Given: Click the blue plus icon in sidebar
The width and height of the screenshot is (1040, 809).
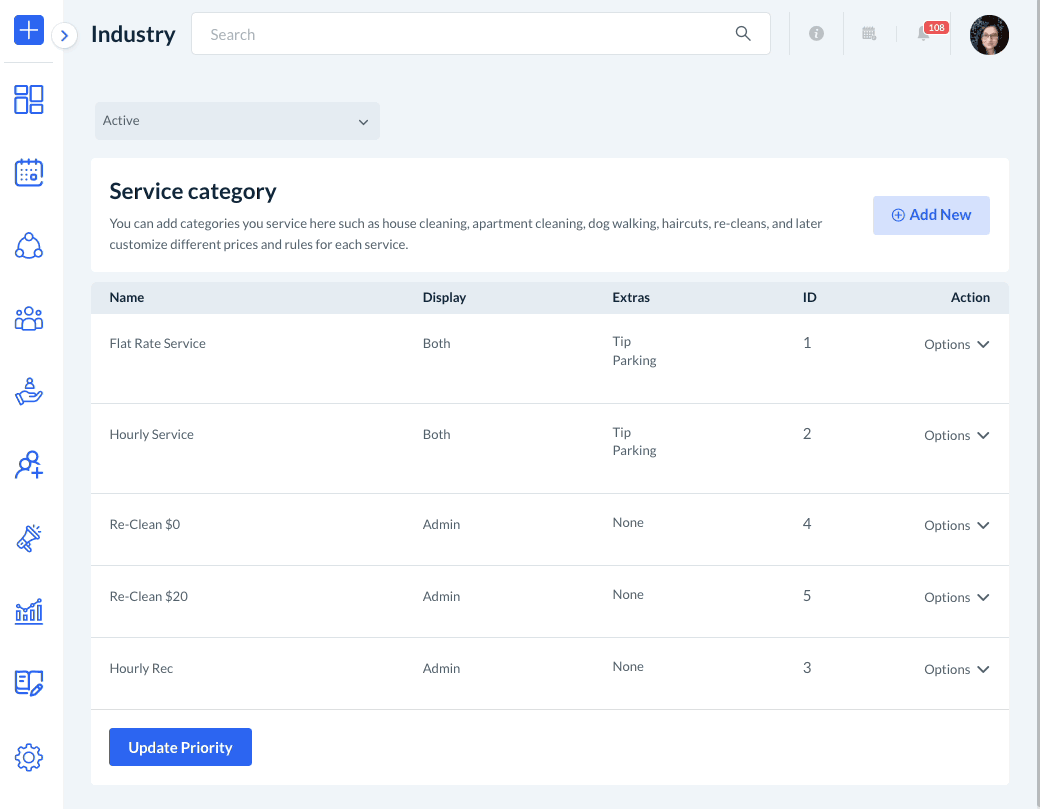Looking at the screenshot, I should (29, 30).
